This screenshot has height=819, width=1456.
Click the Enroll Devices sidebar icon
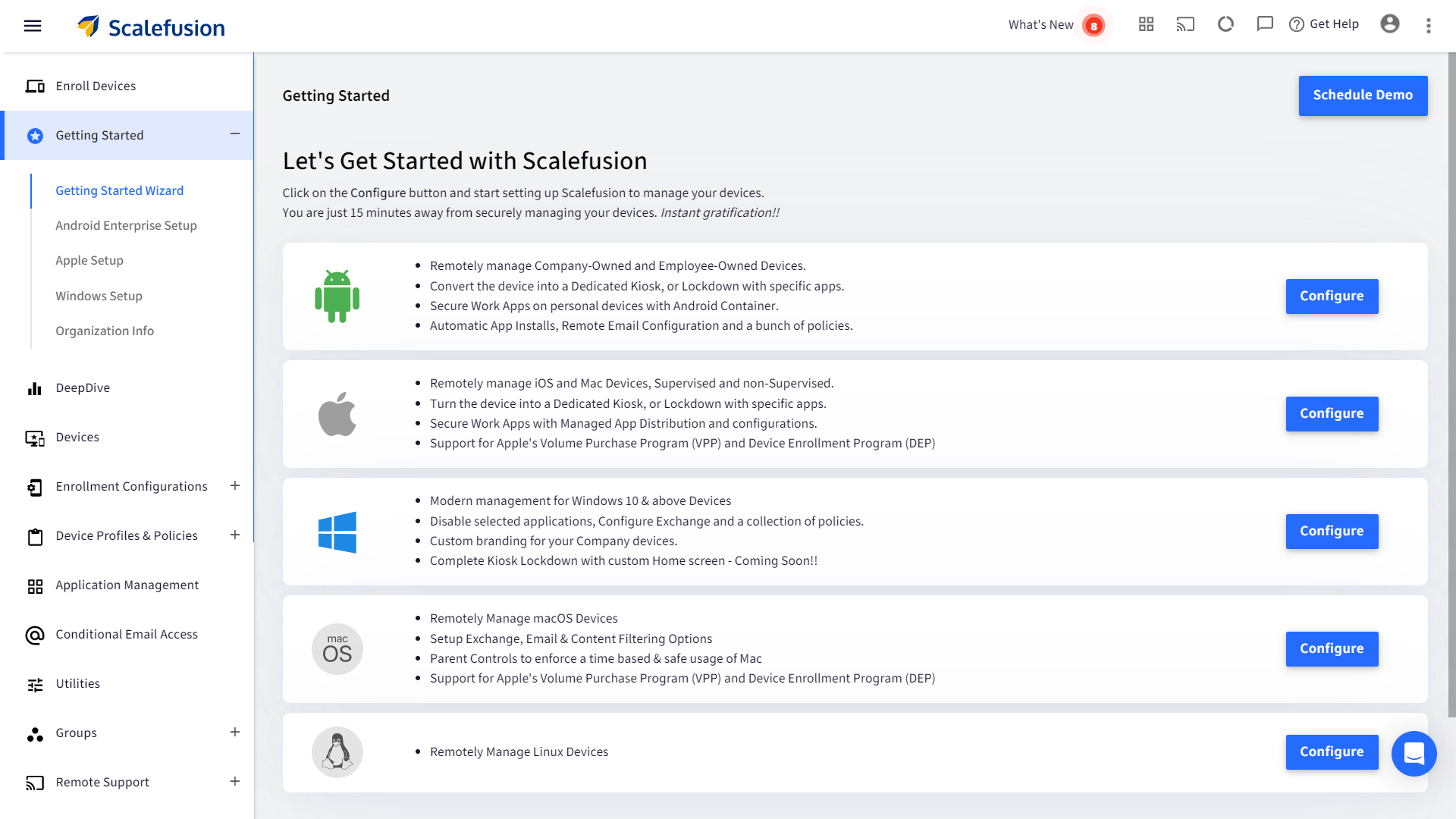[35, 86]
